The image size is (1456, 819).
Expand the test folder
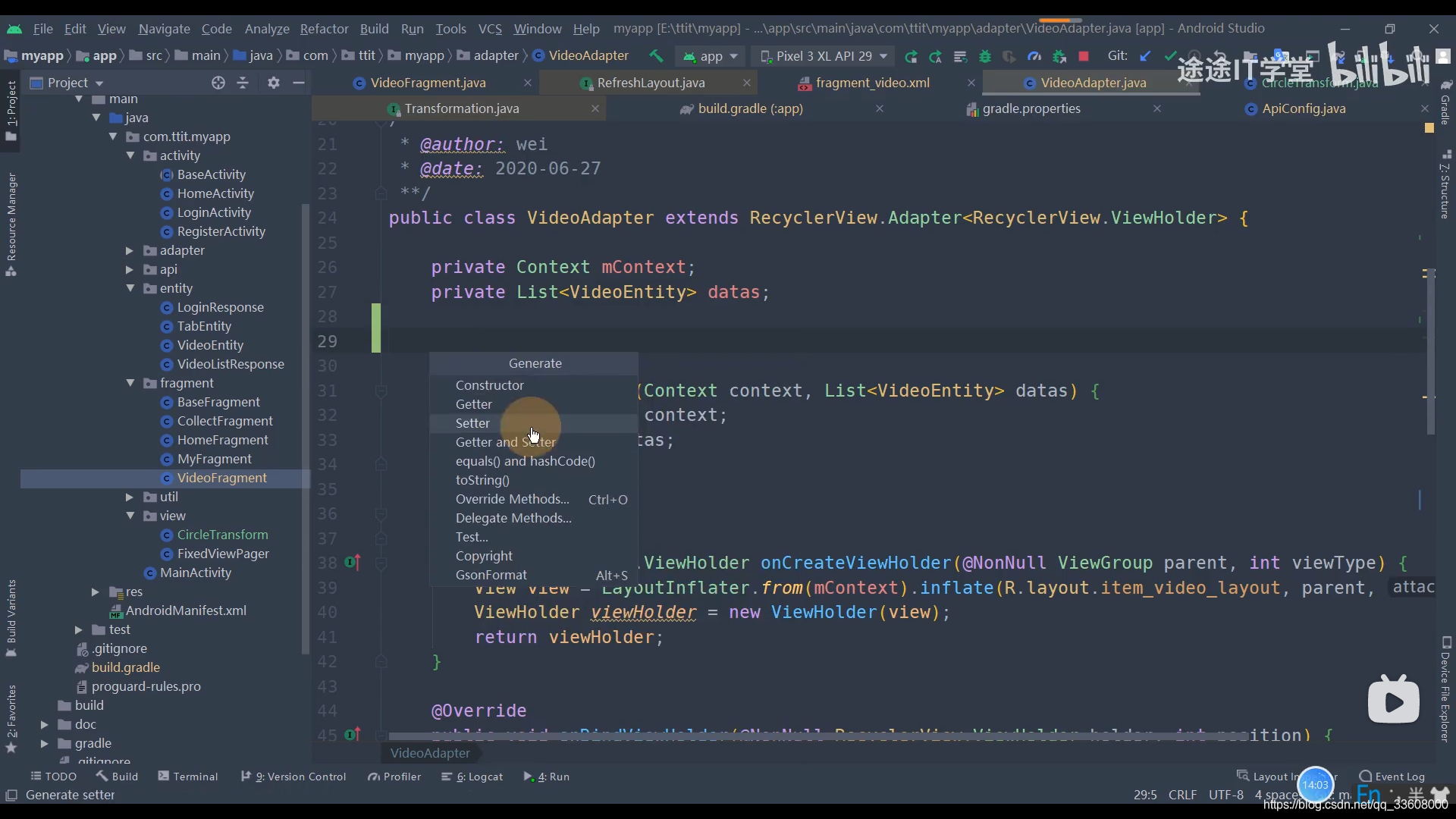tap(78, 629)
